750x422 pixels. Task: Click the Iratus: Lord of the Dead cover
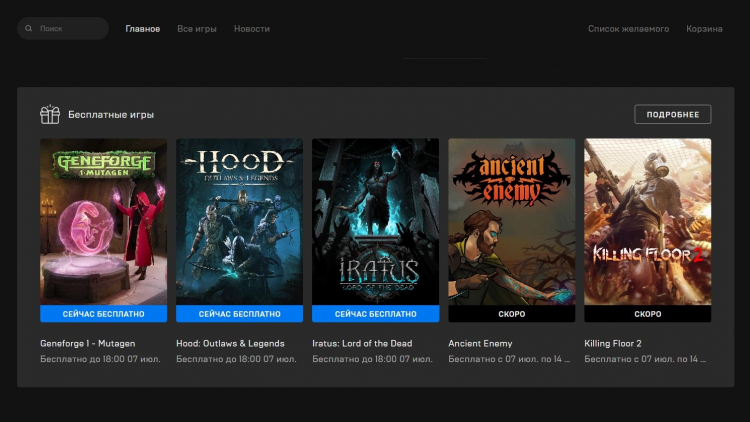[375, 221]
